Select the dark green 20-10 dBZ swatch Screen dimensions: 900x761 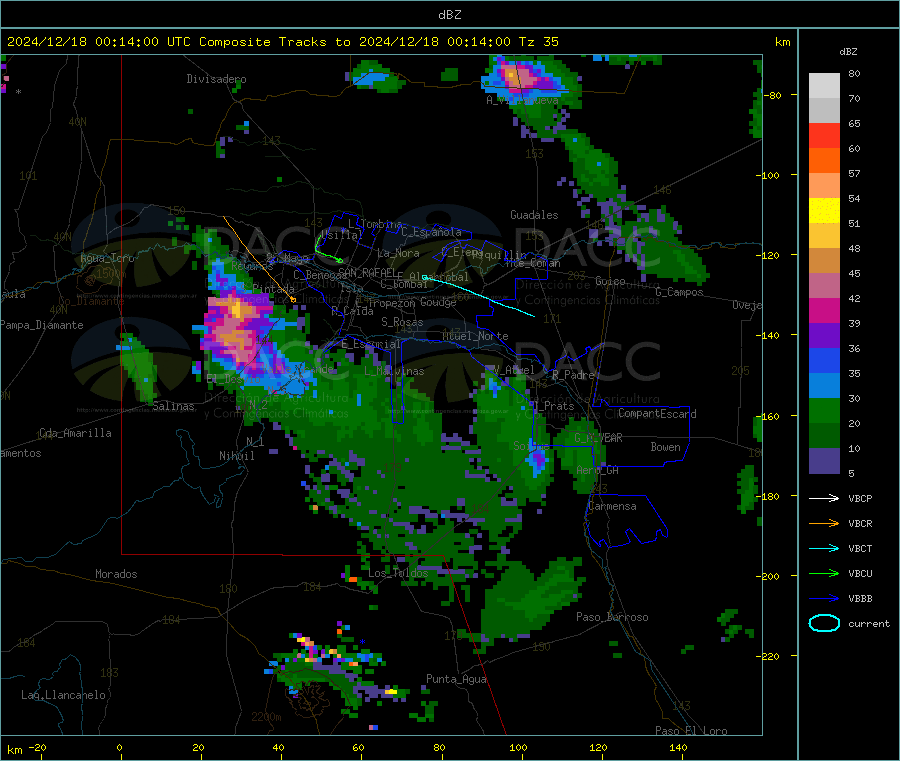824,436
